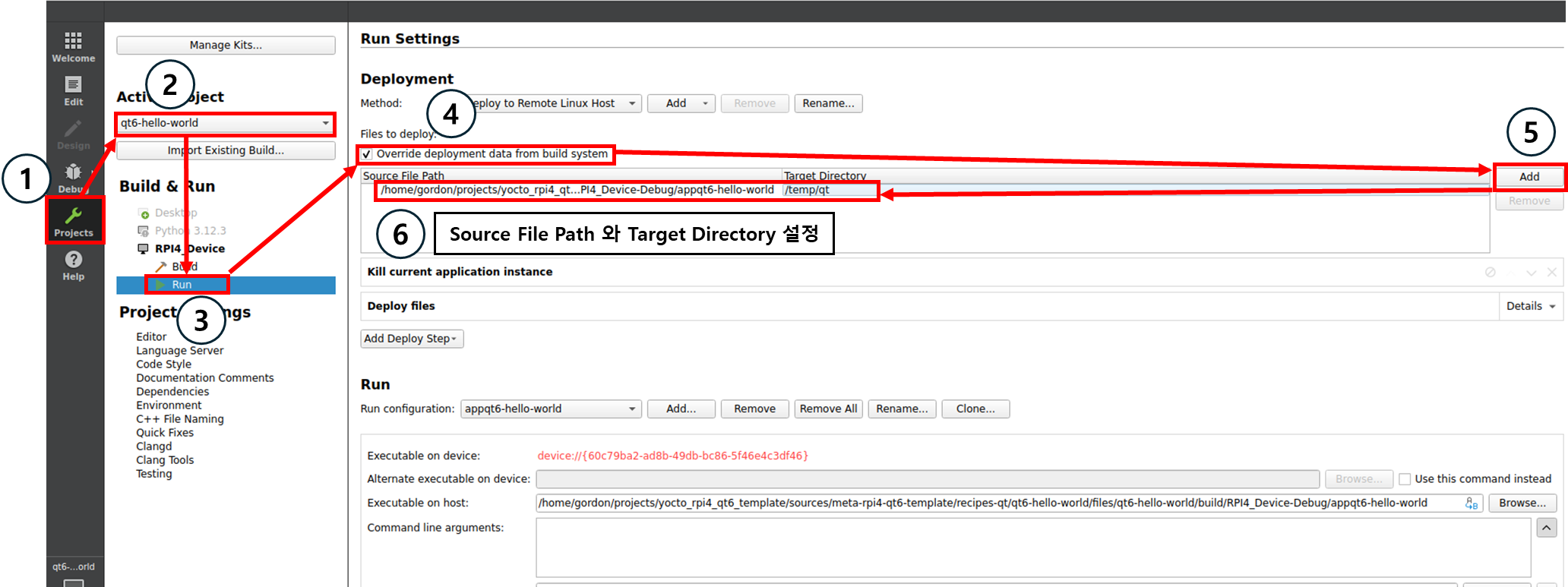This screenshot has width=1568, height=587.
Task: Expand Deploy files Details
Action: [x=1531, y=306]
